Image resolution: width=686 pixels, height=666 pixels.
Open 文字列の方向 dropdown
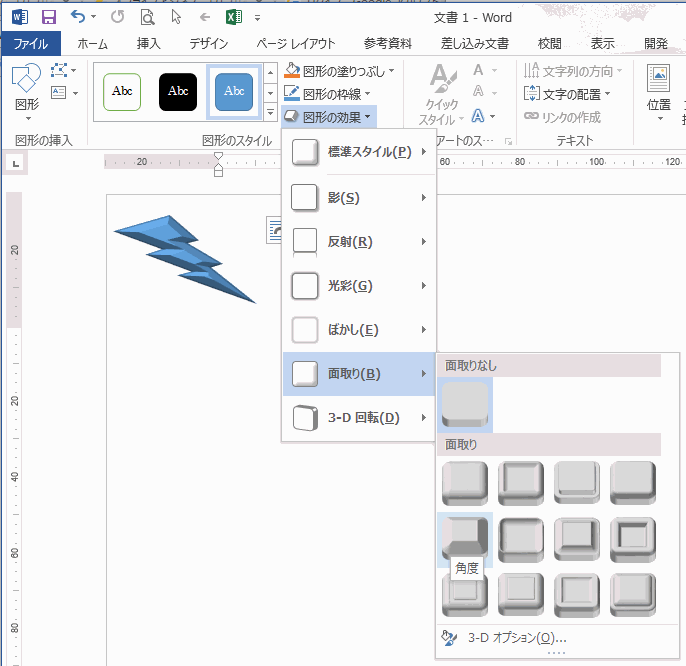click(x=573, y=71)
